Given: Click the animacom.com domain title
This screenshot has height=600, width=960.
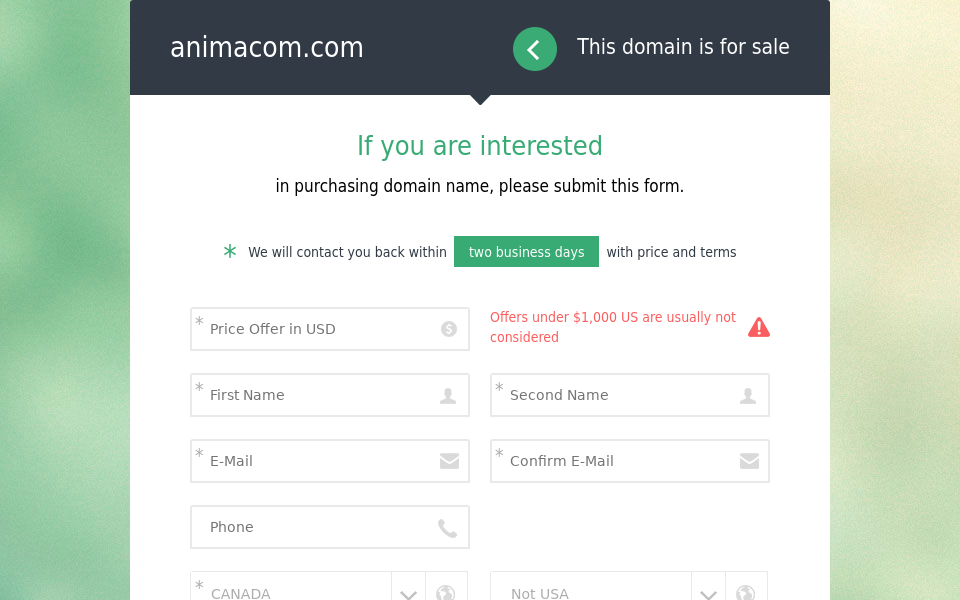Looking at the screenshot, I should (x=267, y=48).
